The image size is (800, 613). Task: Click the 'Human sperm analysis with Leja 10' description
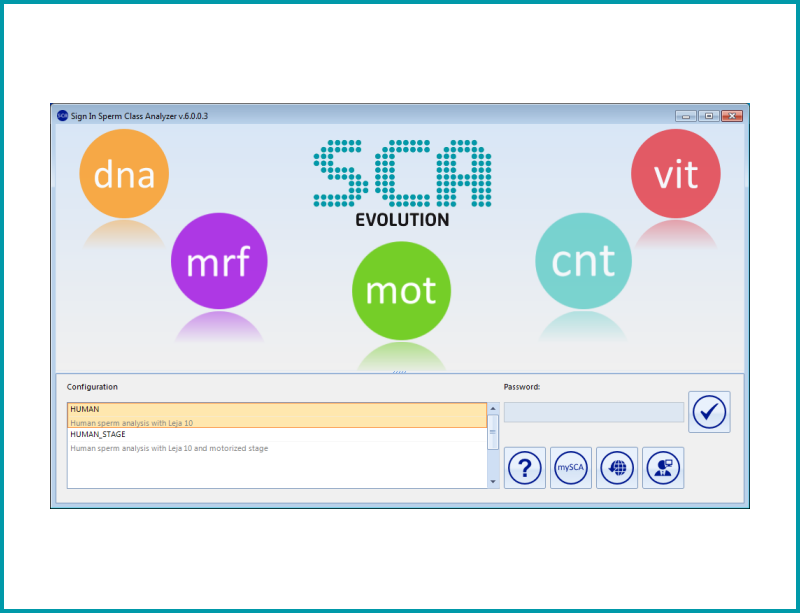click(x=132, y=423)
